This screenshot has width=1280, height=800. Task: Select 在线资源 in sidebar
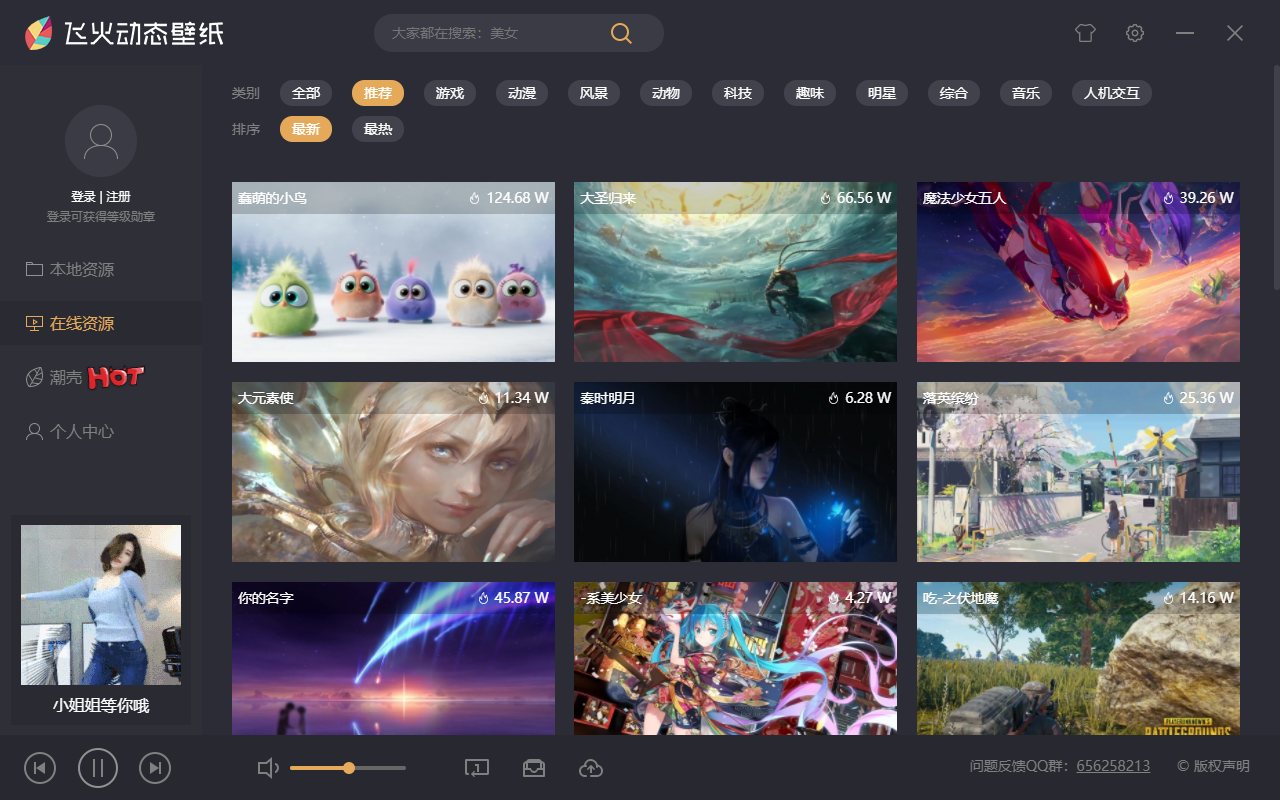pos(101,323)
